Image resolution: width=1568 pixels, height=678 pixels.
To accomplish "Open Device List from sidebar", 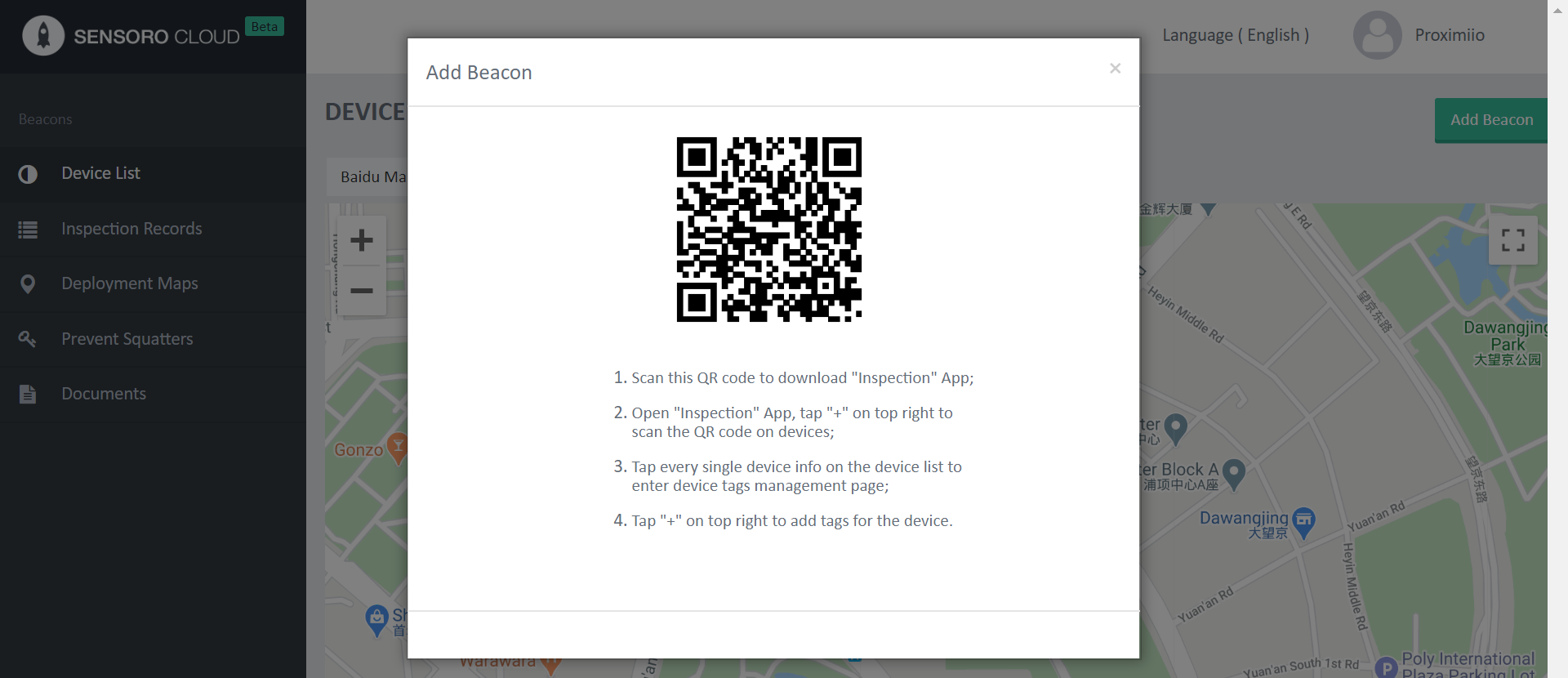I will (x=153, y=174).
